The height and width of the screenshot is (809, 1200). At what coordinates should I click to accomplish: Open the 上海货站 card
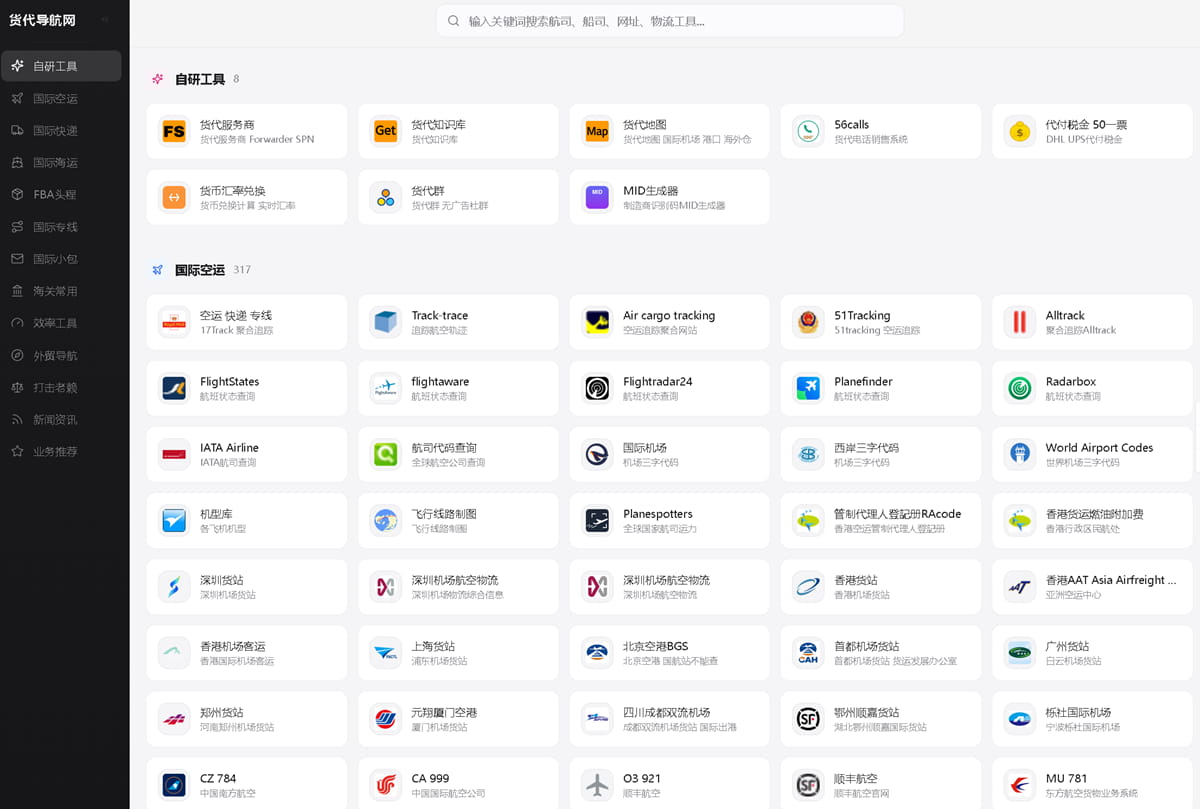point(458,653)
